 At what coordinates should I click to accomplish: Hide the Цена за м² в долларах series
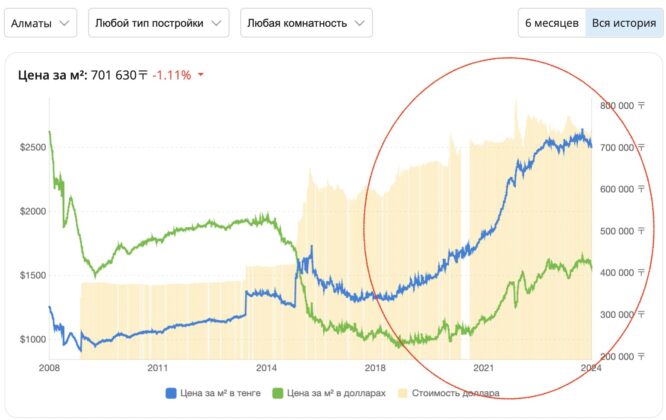[x=336, y=393]
